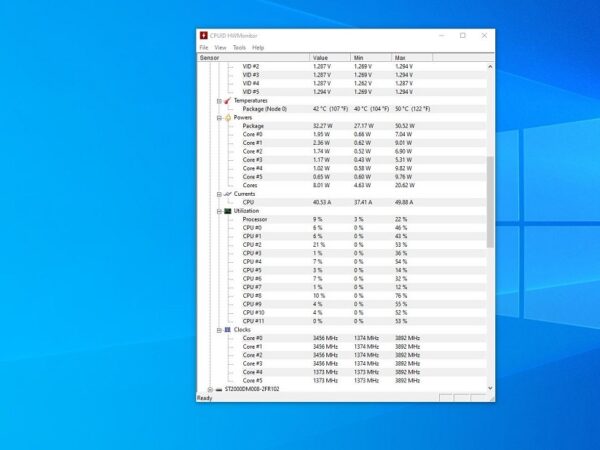The width and height of the screenshot is (600, 450).
Task: Click the Clocks category icon
Action: tap(228, 329)
